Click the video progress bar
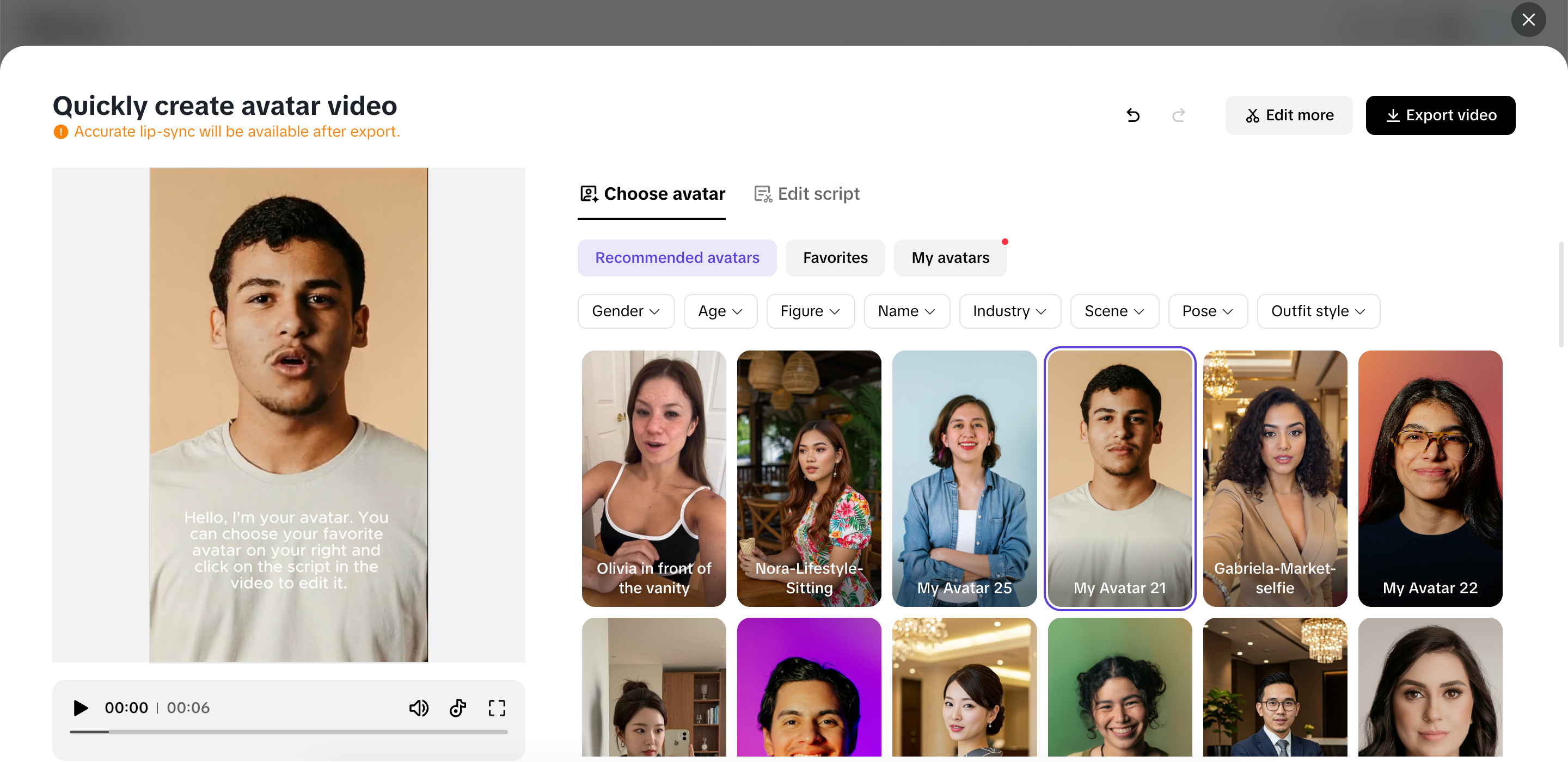 pos(289,732)
